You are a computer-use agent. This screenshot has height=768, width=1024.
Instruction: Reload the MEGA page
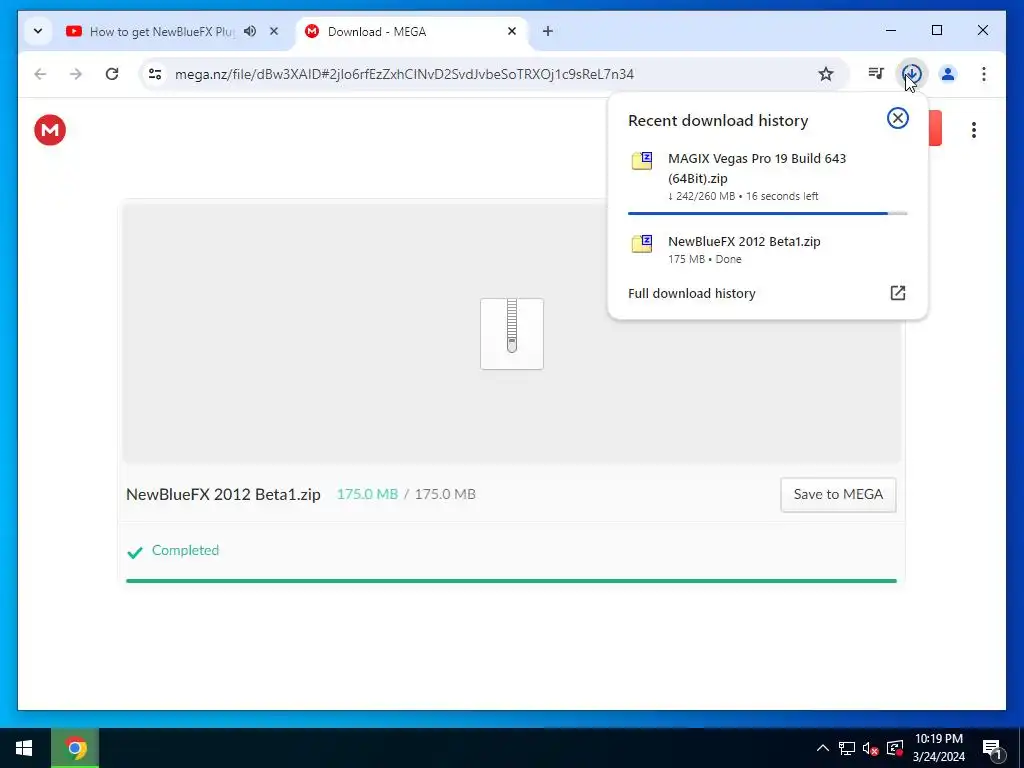112,74
